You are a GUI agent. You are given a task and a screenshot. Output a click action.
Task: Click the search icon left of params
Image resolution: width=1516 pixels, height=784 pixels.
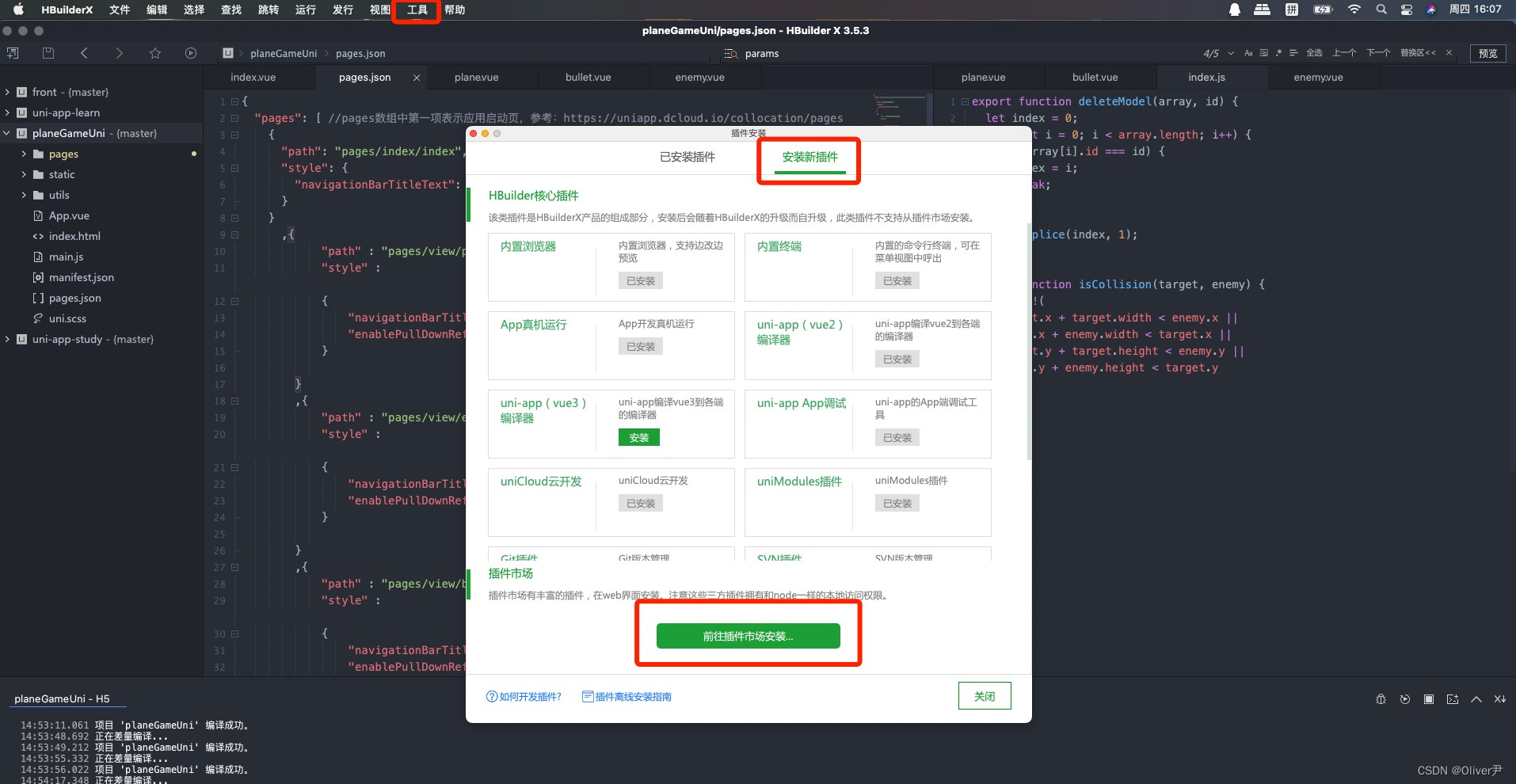(730, 54)
